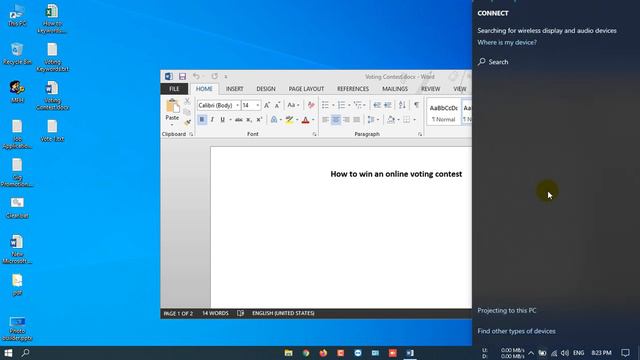Open the highlight color dropdown arrow

[x=297, y=120]
